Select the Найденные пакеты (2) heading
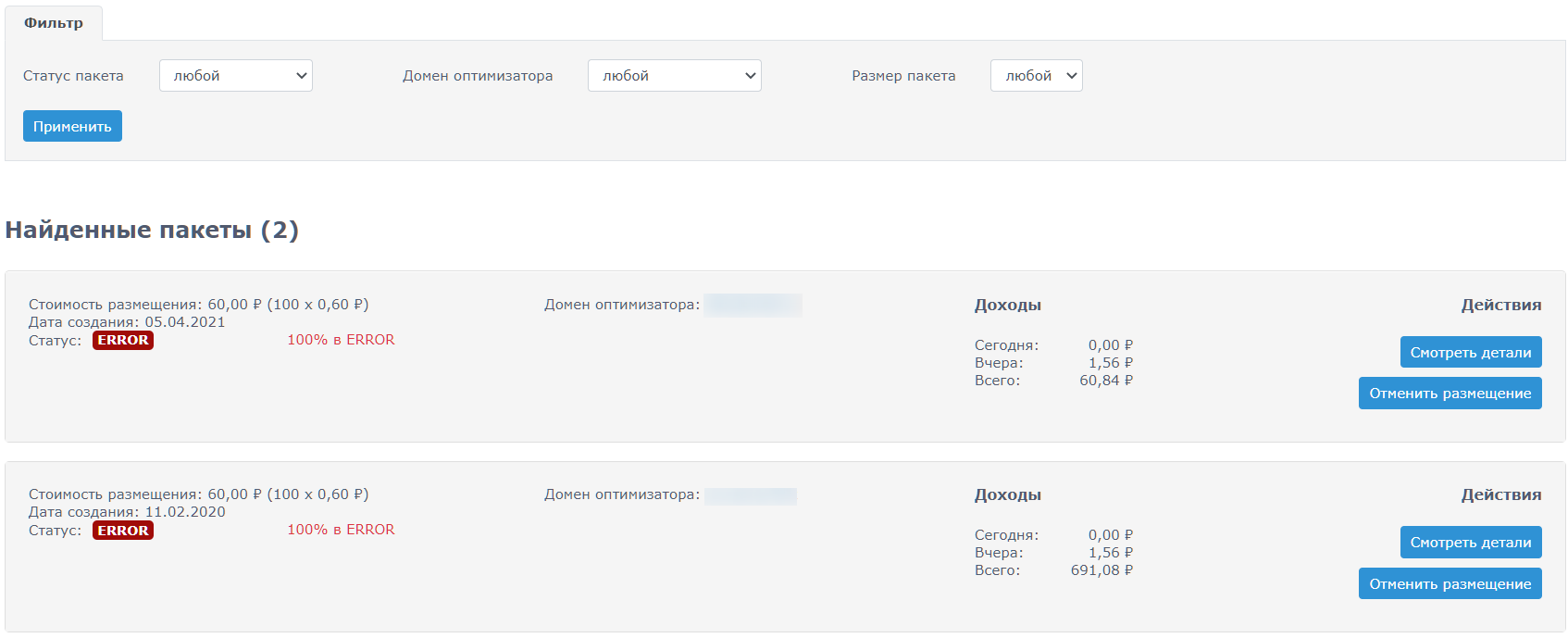The height and width of the screenshot is (638, 1568). click(152, 230)
